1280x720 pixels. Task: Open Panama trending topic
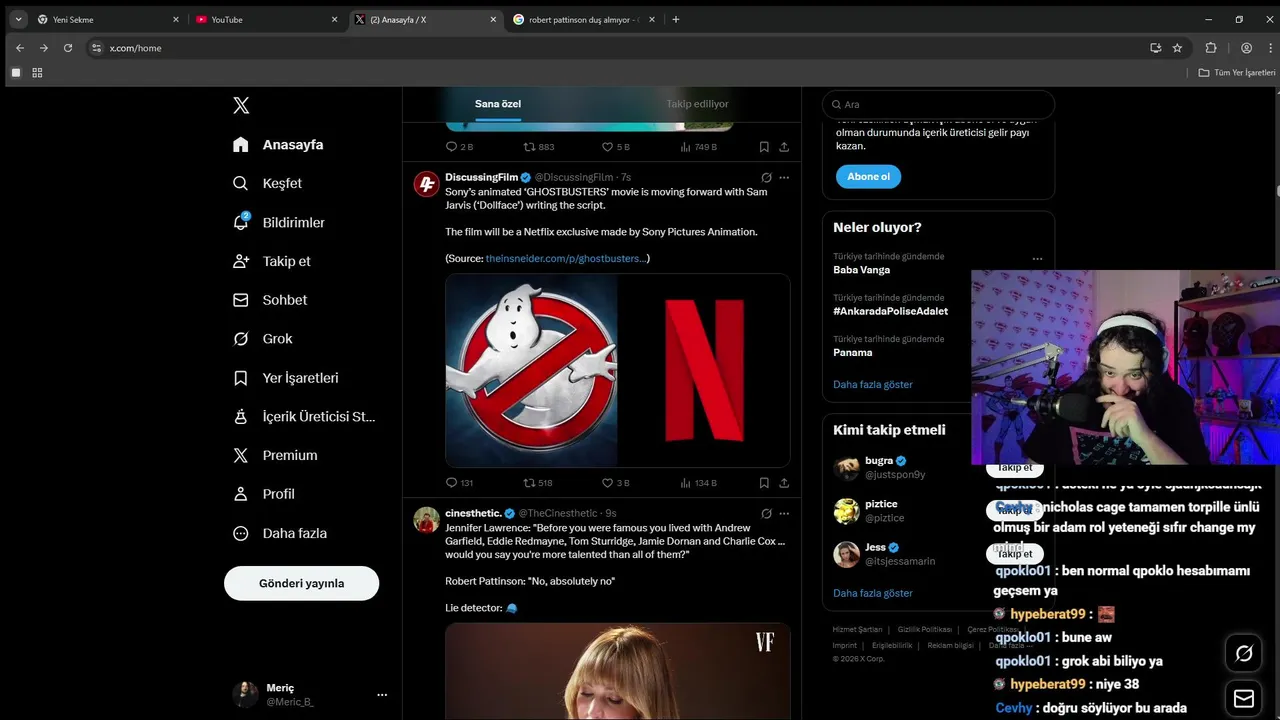tap(853, 352)
